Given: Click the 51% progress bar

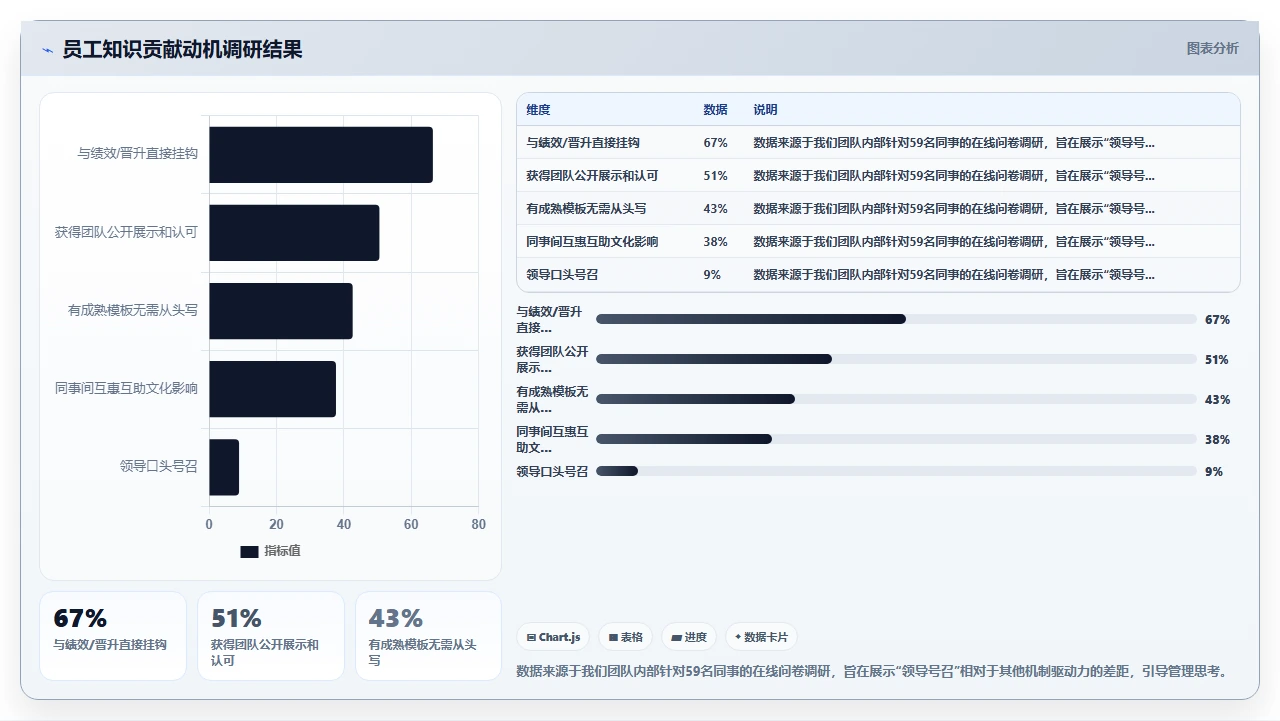Looking at the screenshot, I should (896, 359).
